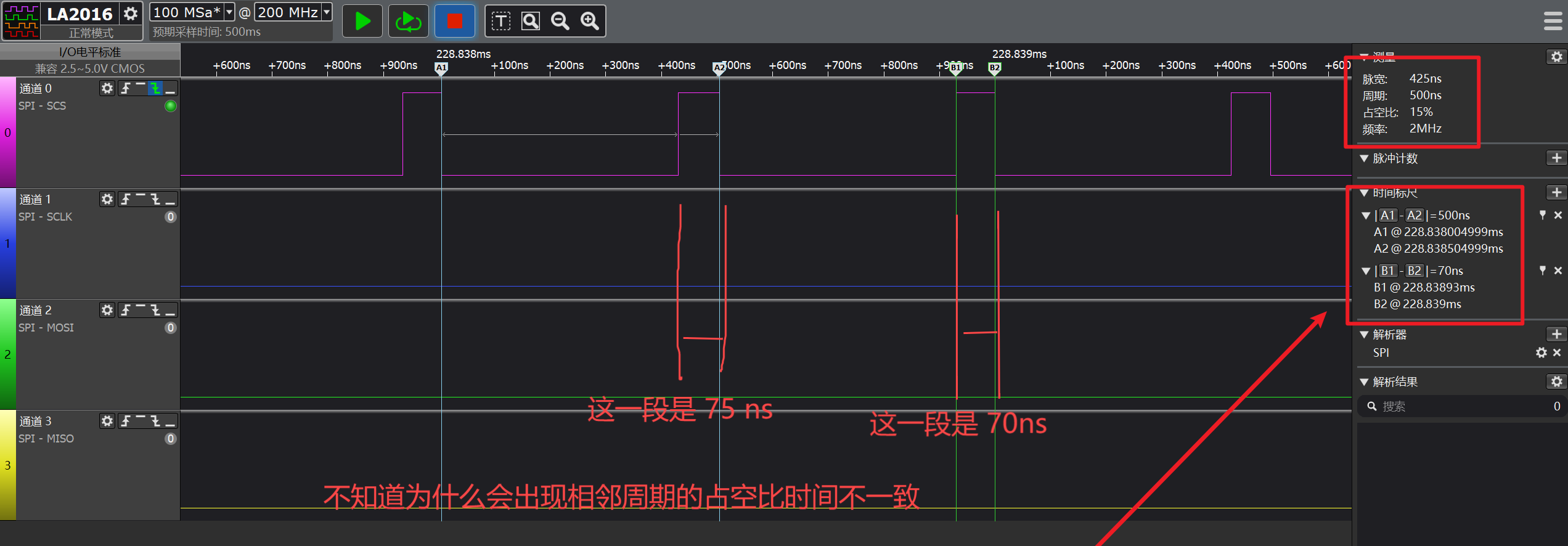This screenshot has width=1568, height=546.
Task: Collapse the 解析器 section
Action: click(1364, 335)
